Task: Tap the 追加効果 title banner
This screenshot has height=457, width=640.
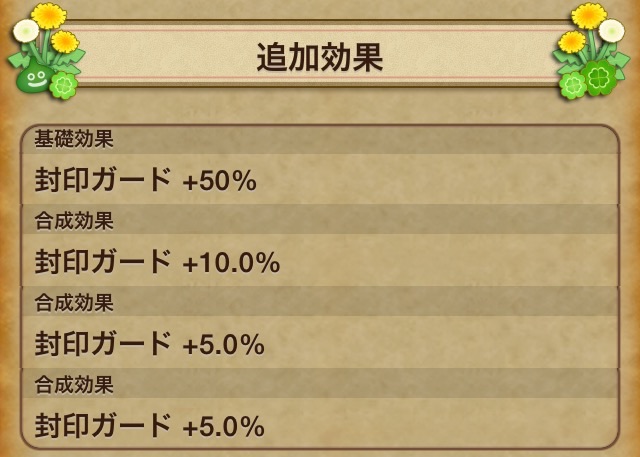Action: [320, 58]
